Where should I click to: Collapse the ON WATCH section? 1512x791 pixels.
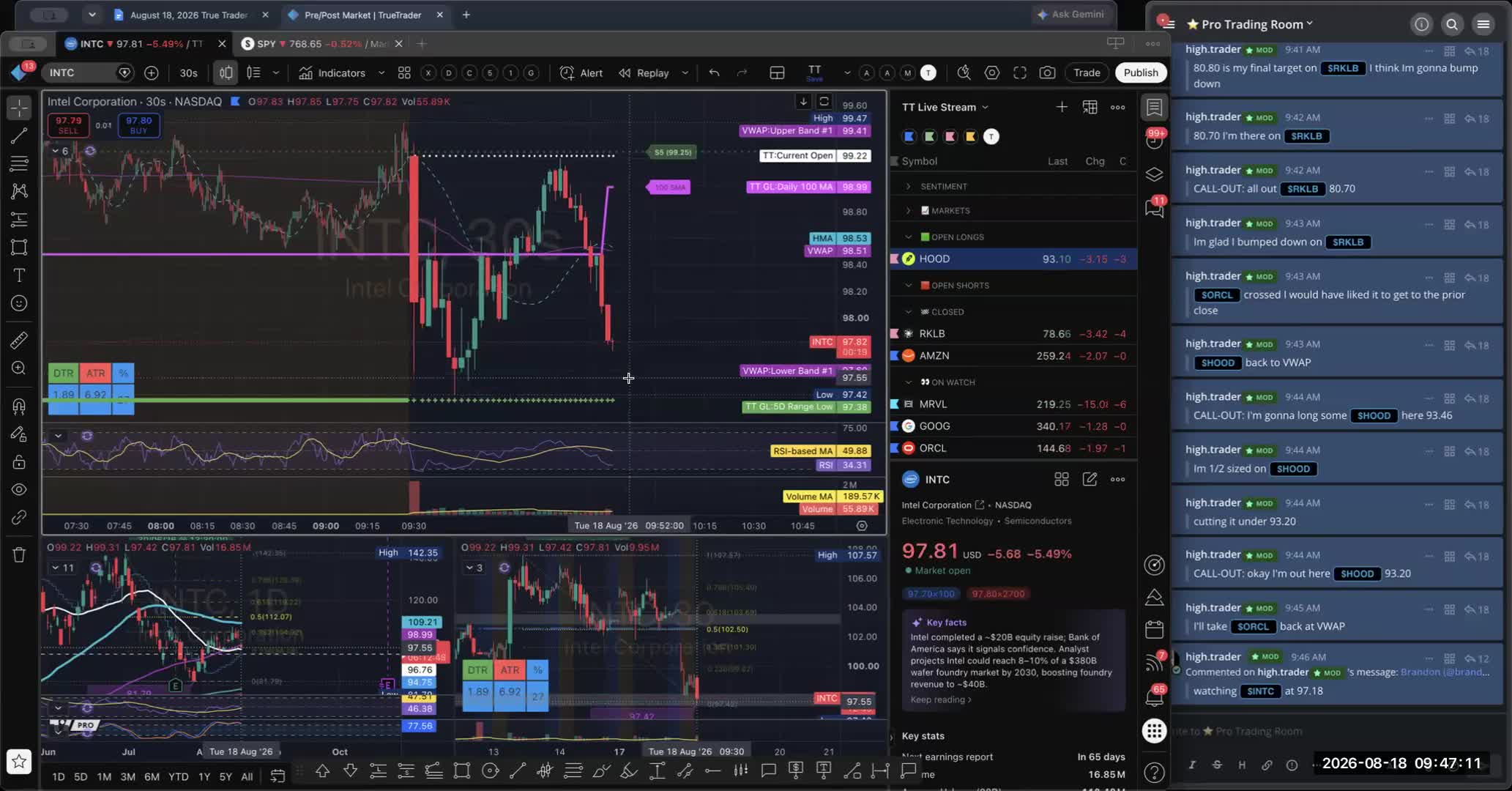tap(909, 382)
